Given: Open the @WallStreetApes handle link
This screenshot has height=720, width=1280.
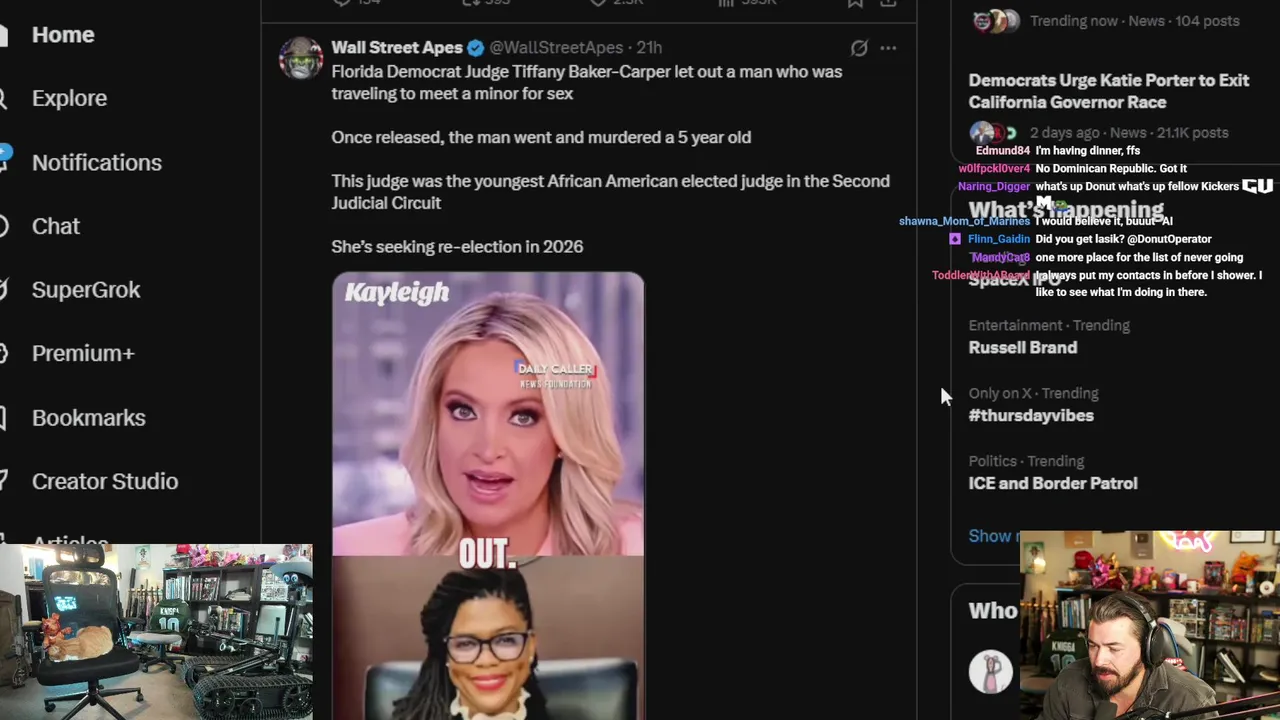Looking at the screenshot, I should click(556, 48).
